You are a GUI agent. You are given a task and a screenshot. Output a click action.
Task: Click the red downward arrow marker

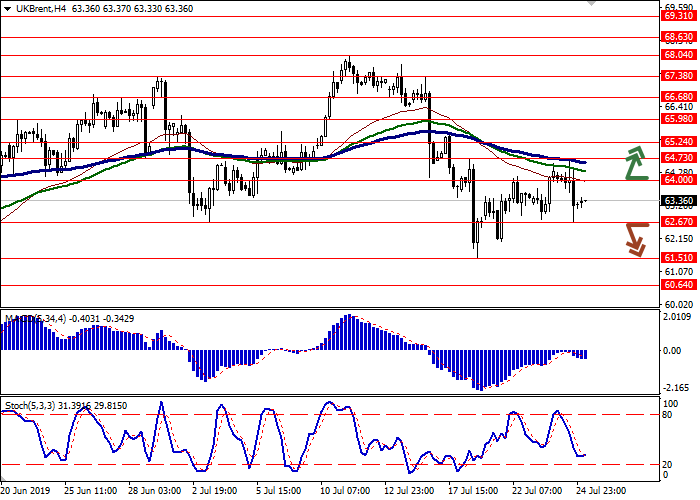636,239
